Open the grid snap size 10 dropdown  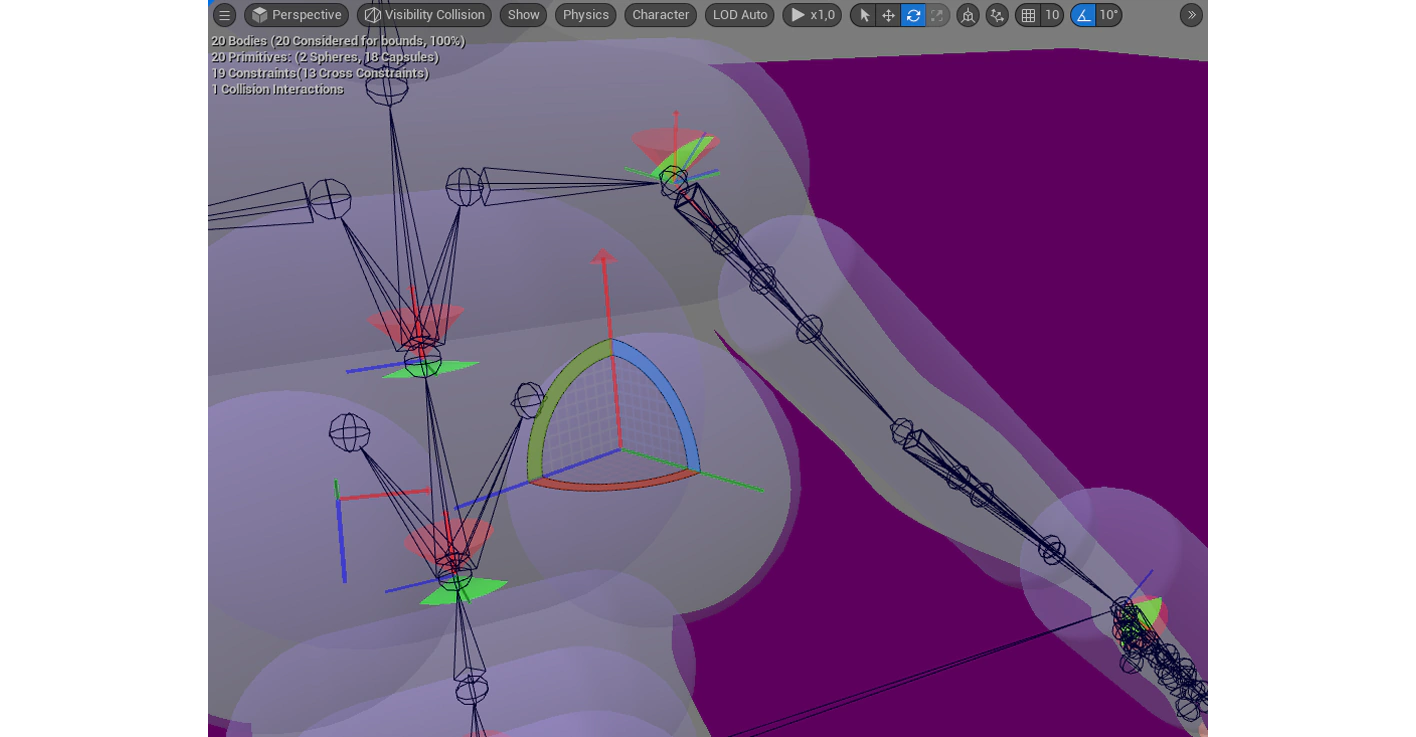point(1052,15)
